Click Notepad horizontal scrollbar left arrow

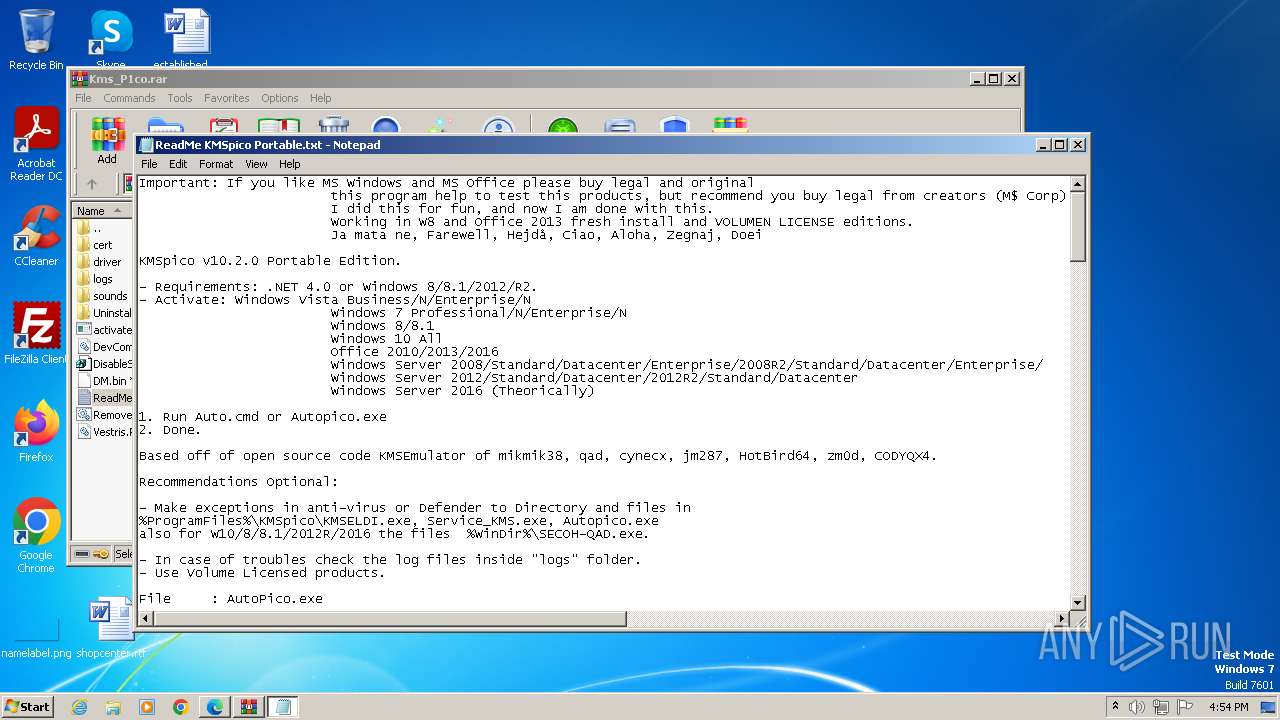coord(146,618)
